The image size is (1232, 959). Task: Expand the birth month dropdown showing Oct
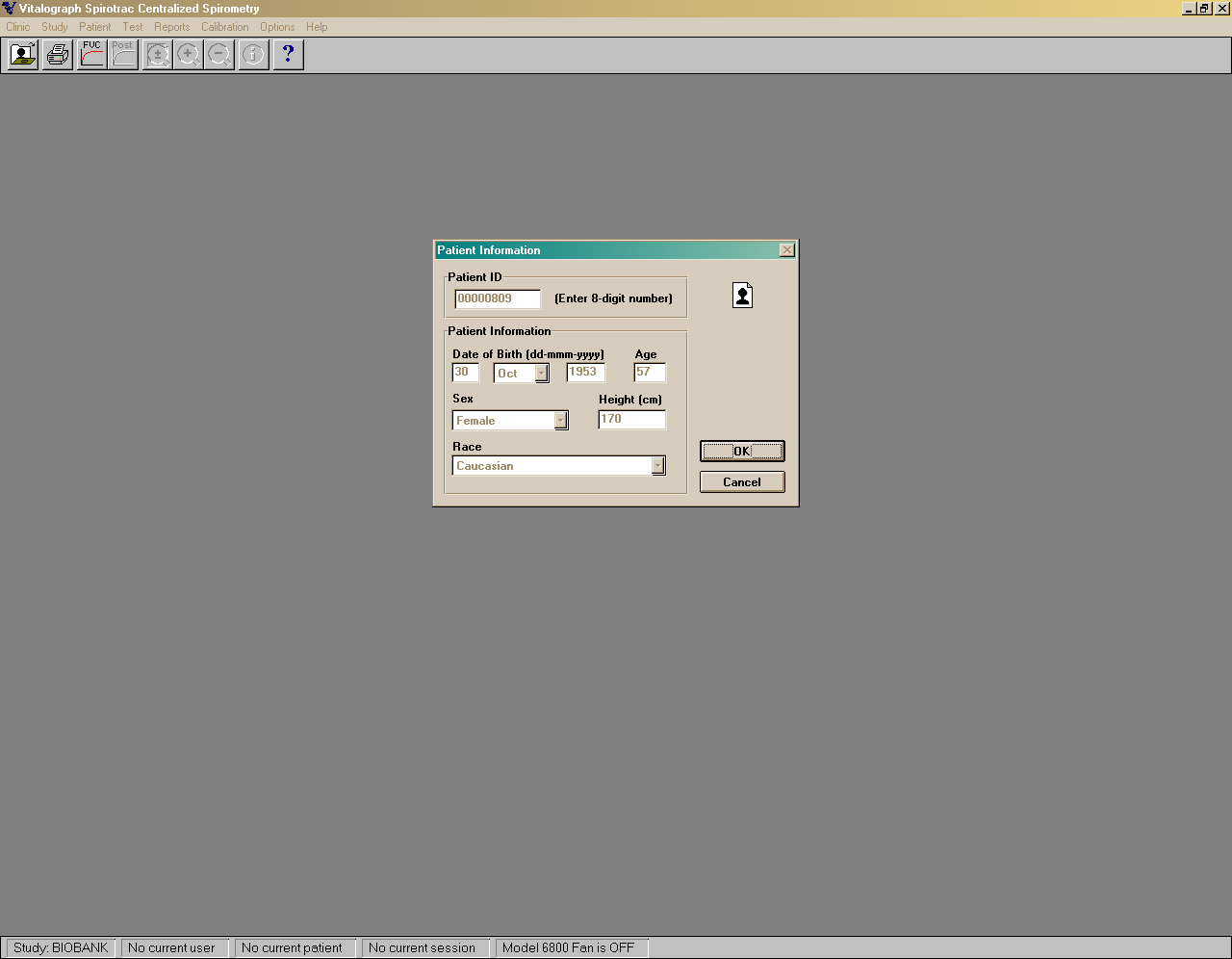point(542,374)
